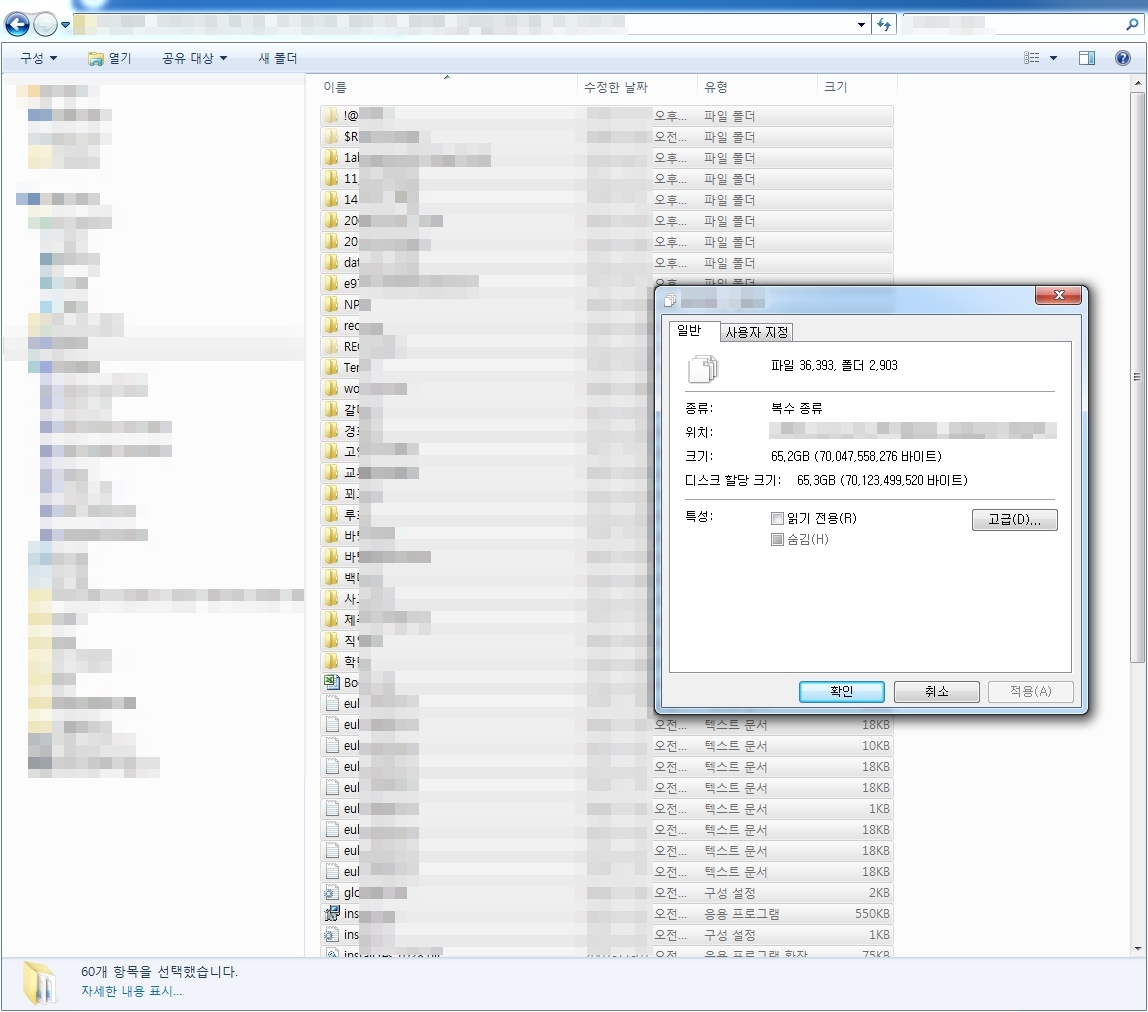Toggle the 읽기 전용(R) checkbox

778,518
